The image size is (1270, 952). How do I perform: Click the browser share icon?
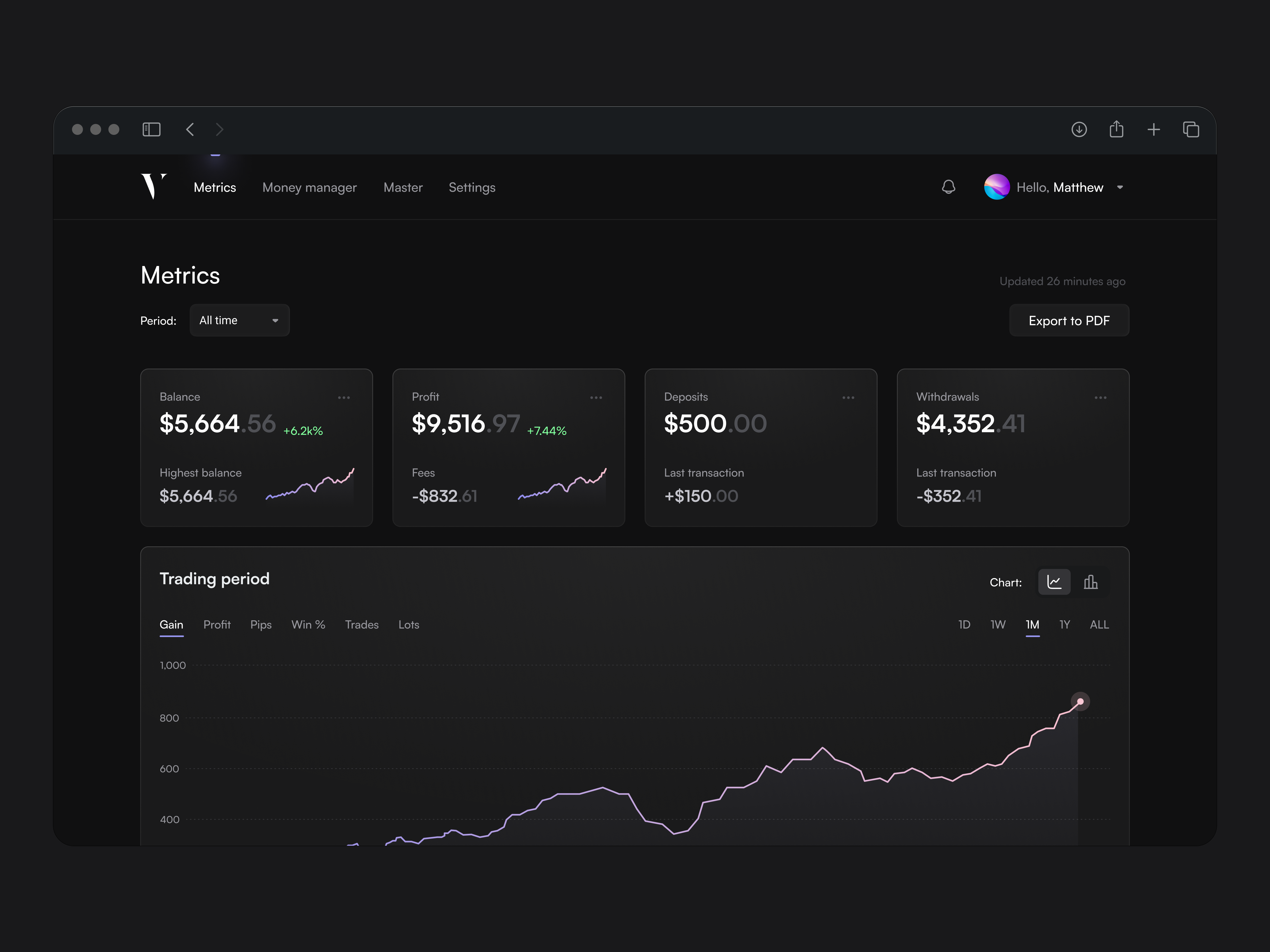click(x=1116, y=129)
